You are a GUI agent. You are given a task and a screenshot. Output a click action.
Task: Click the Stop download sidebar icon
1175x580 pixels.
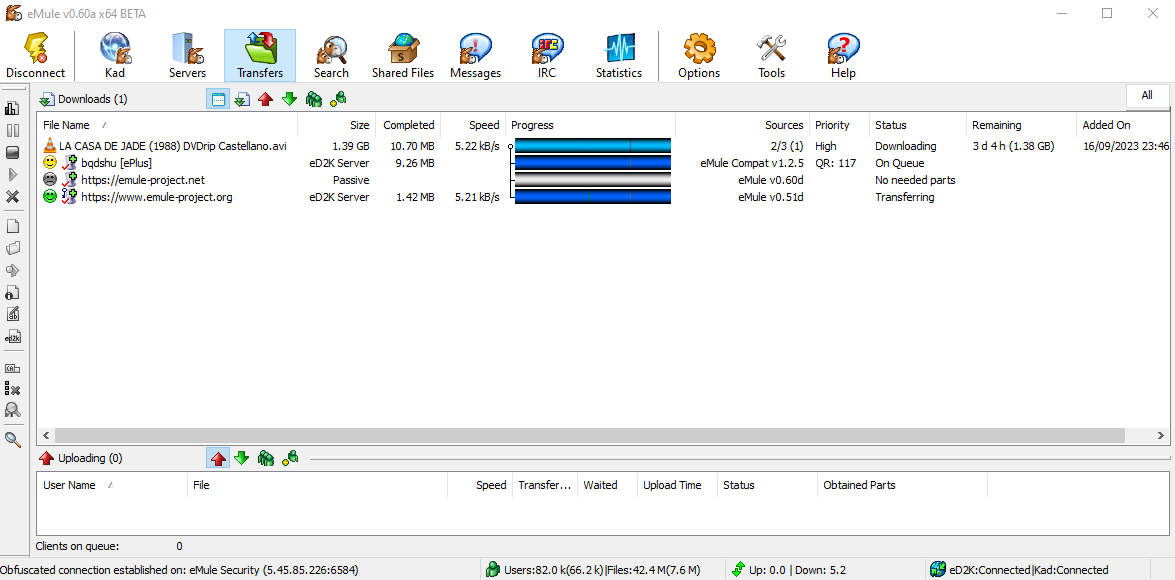pos(13,153)
